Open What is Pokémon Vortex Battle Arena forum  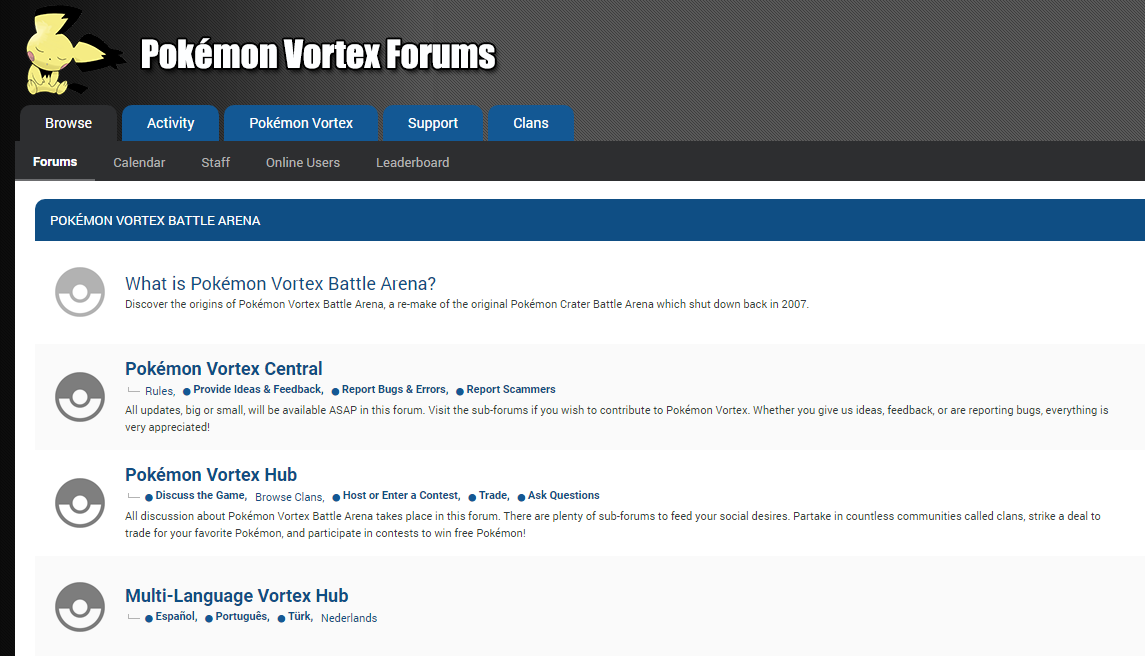[280, 283]
